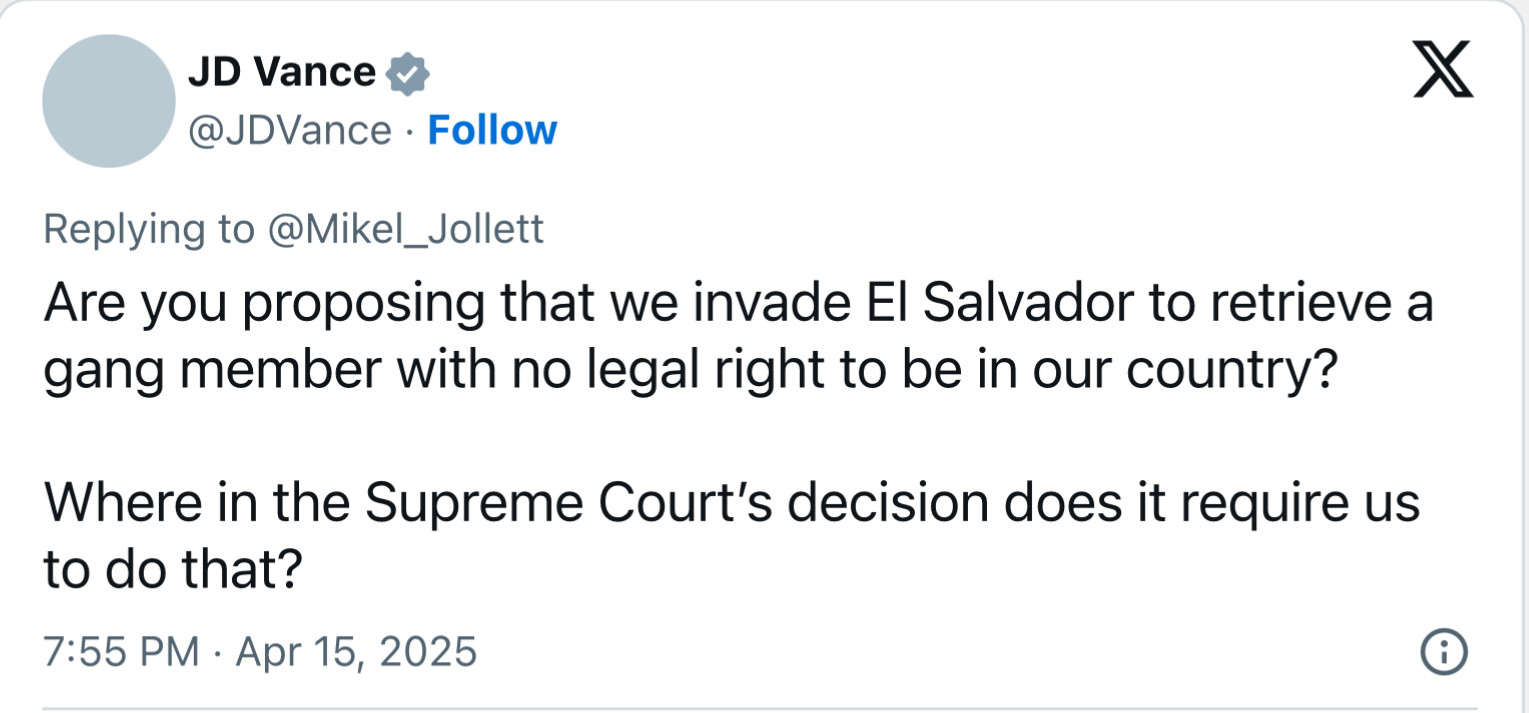Open the @Mikel_Jollett mention link
The image size is (1529, 713).
tap(404, 229)
